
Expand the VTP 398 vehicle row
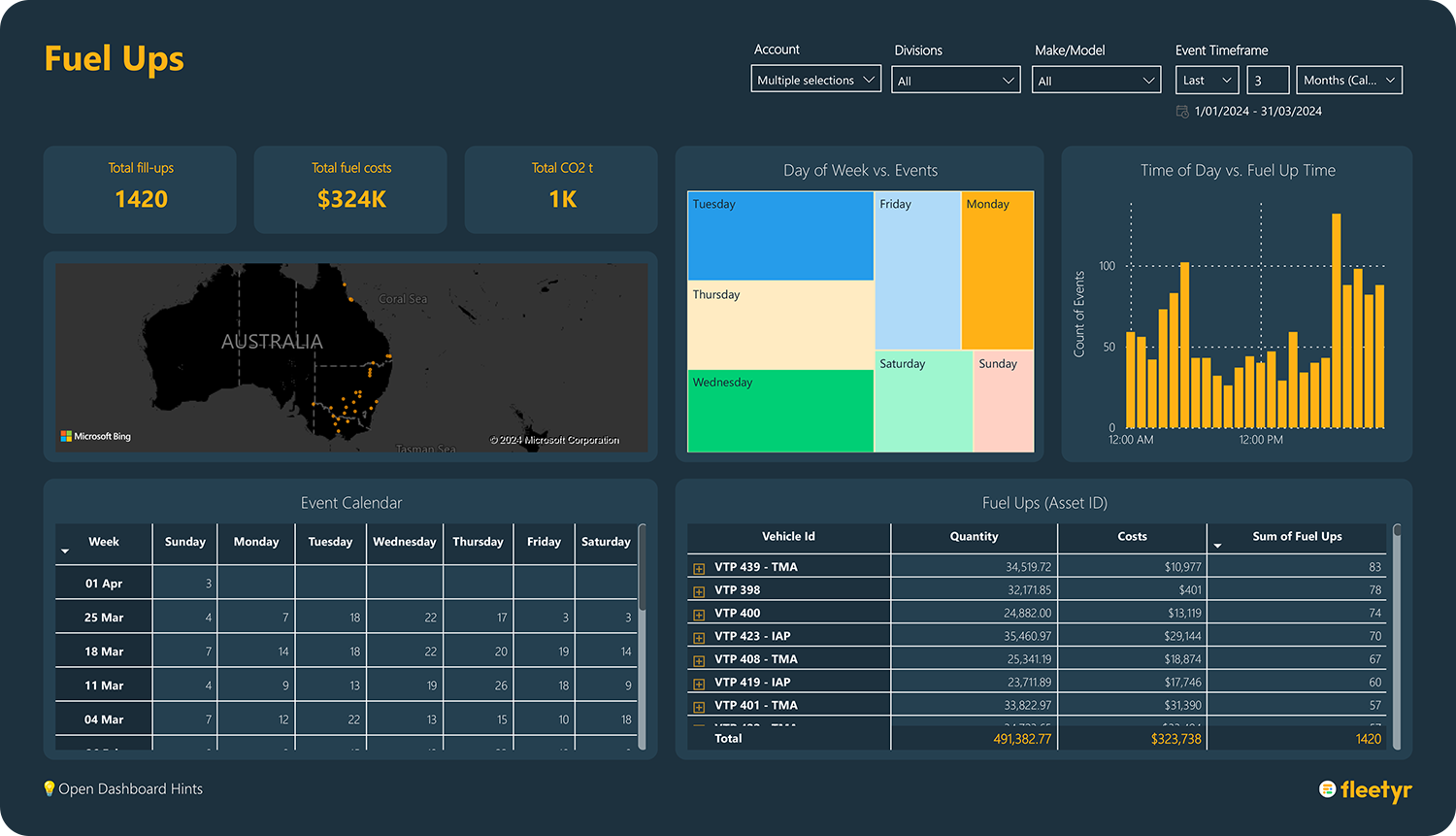(699, 591)
